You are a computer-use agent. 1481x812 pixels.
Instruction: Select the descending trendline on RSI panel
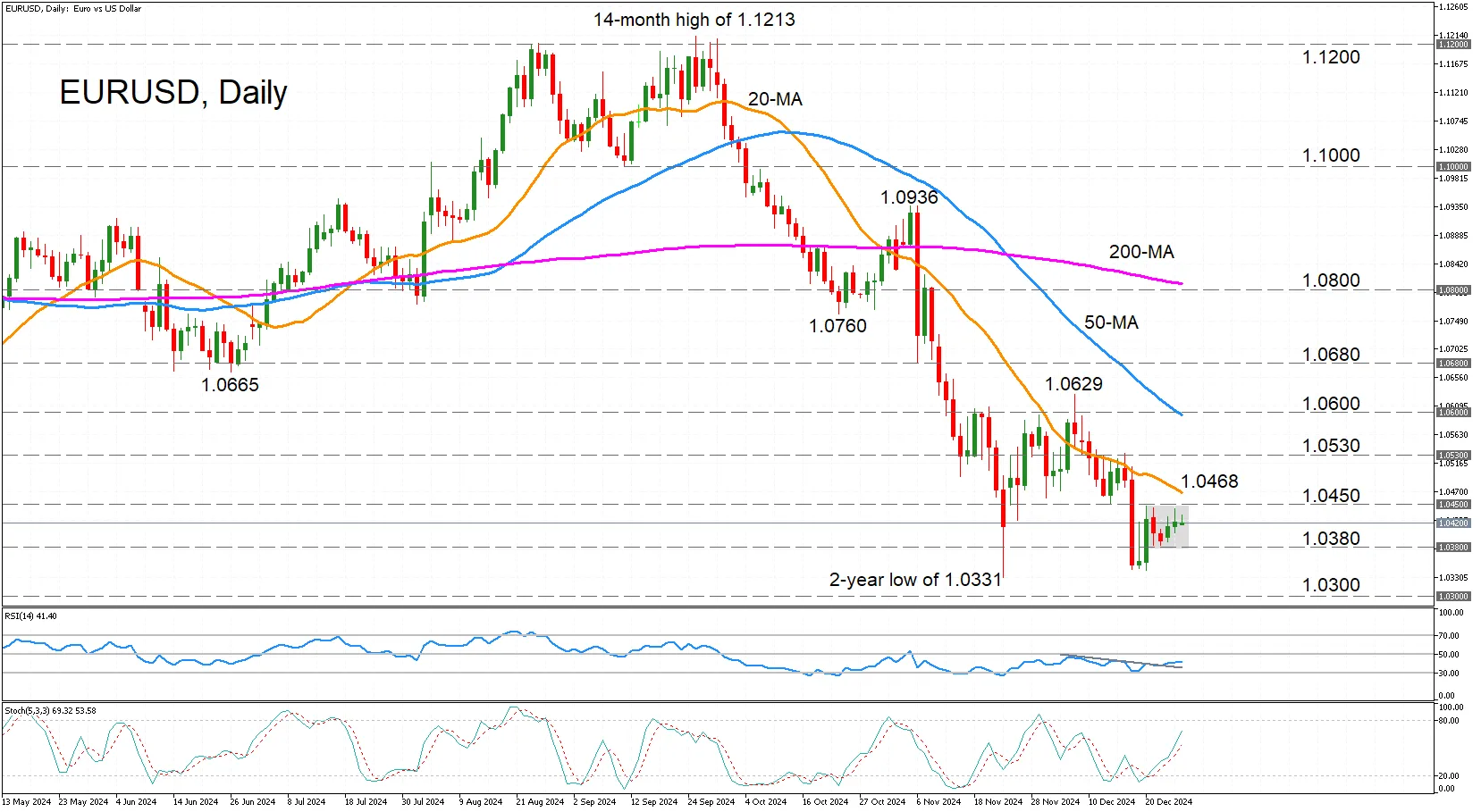(1121, 662)
